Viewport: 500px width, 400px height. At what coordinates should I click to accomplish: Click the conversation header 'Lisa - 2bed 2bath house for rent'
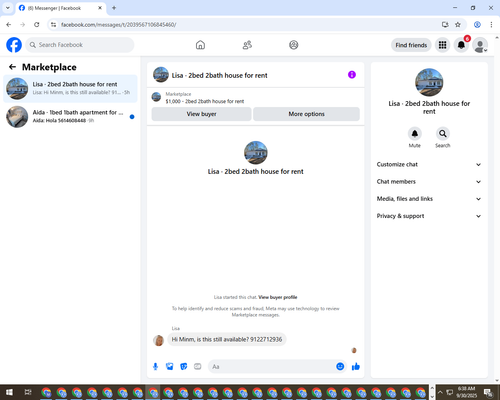(219, 75)
